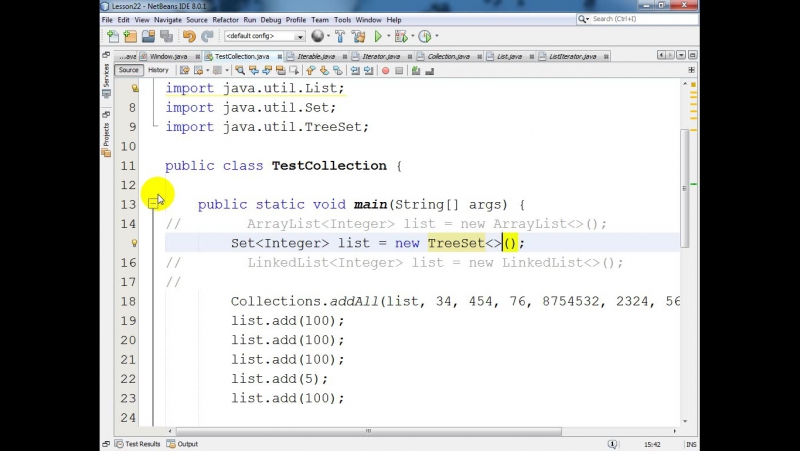Click scroll tabs left arrow
This screenshot has height=451, width=800.
661,55
